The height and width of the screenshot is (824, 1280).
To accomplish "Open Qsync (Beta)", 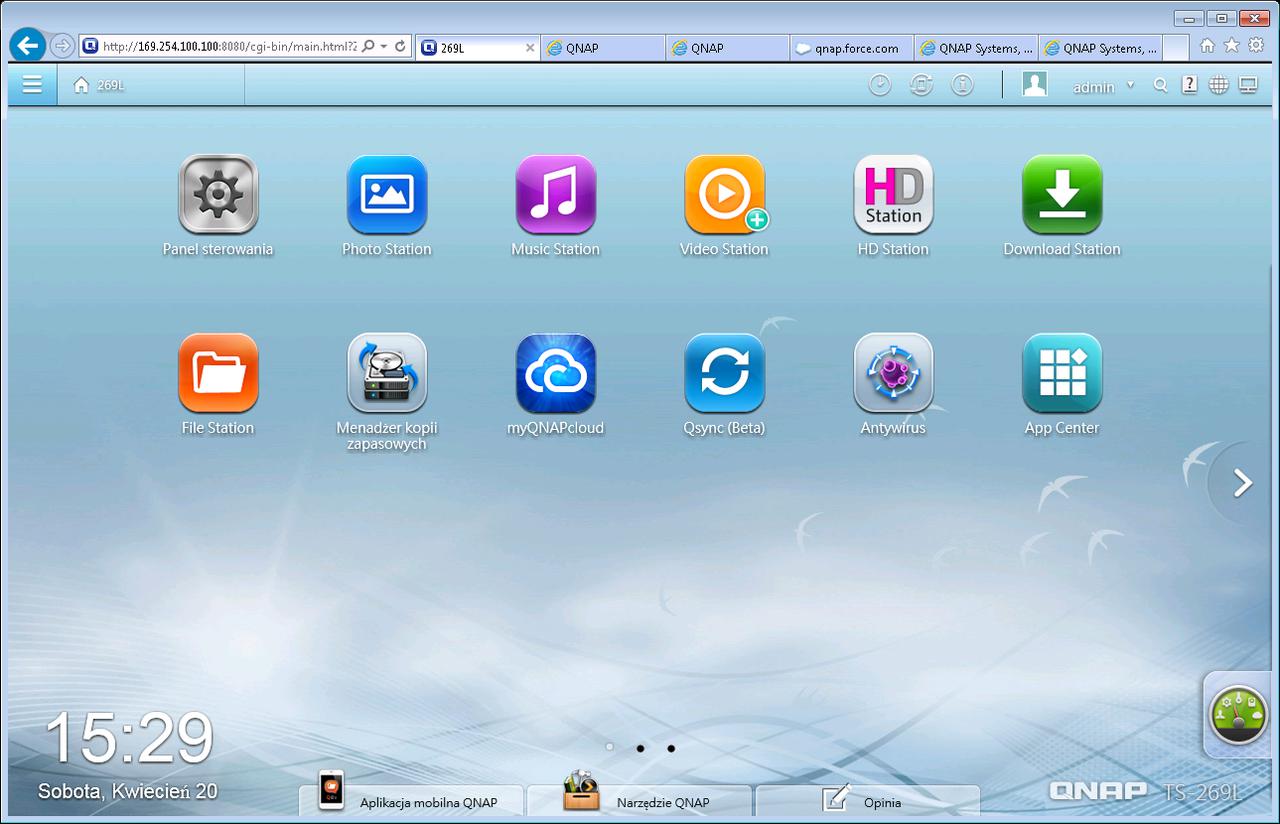I will pyautogui.click(x=725, y=373).
